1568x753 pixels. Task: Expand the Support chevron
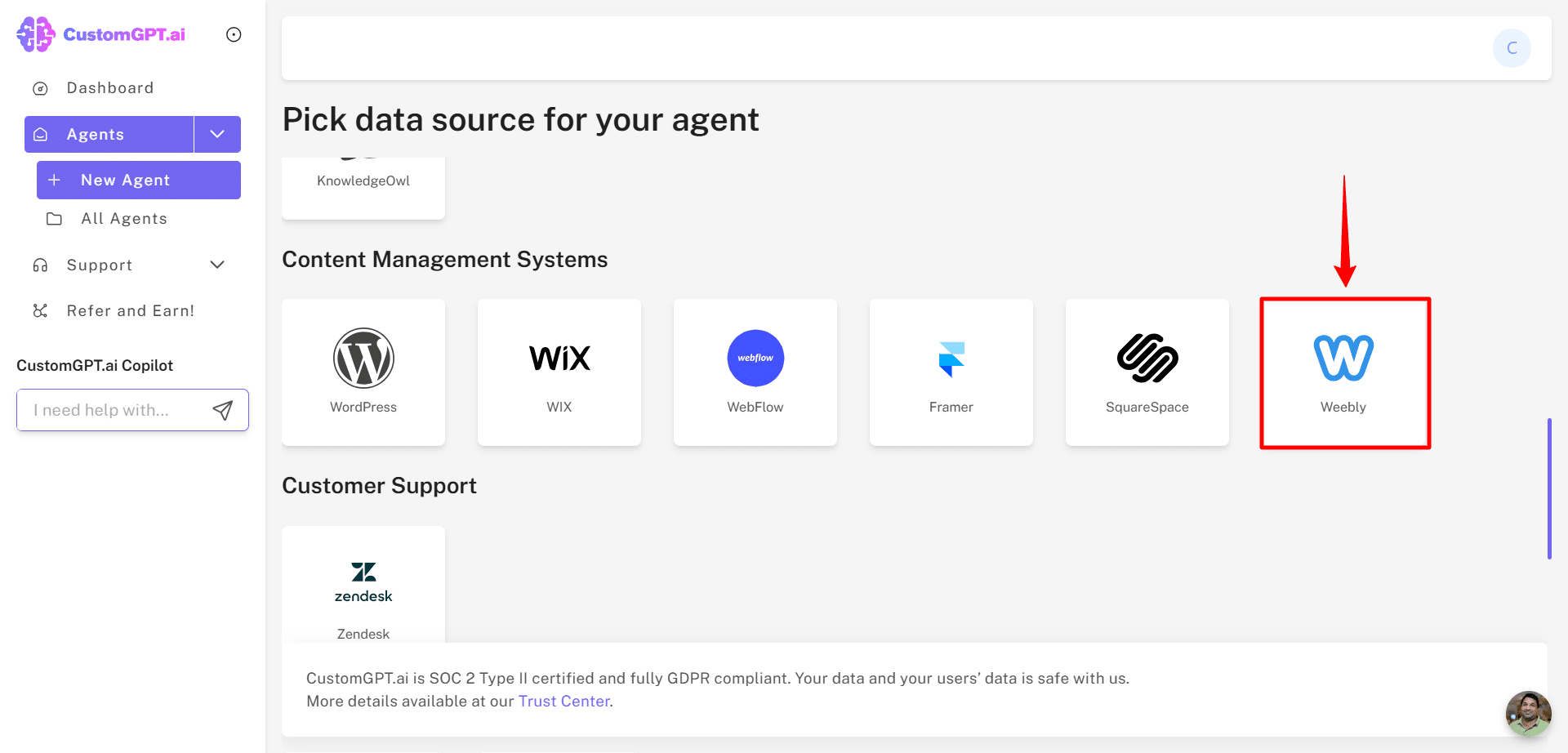pyautogui.click(x=217, y=265)
